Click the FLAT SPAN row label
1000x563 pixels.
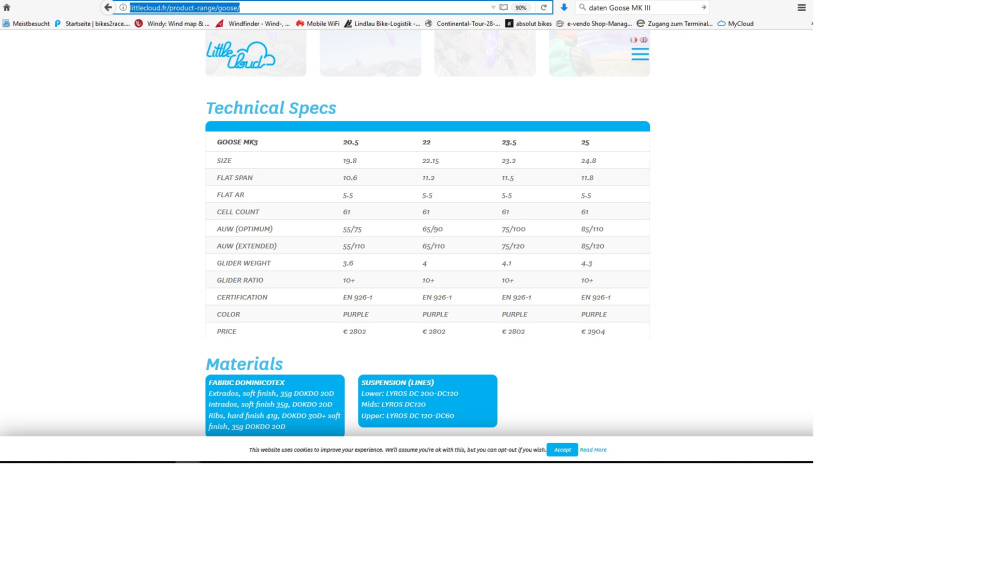tap(235, 178)
